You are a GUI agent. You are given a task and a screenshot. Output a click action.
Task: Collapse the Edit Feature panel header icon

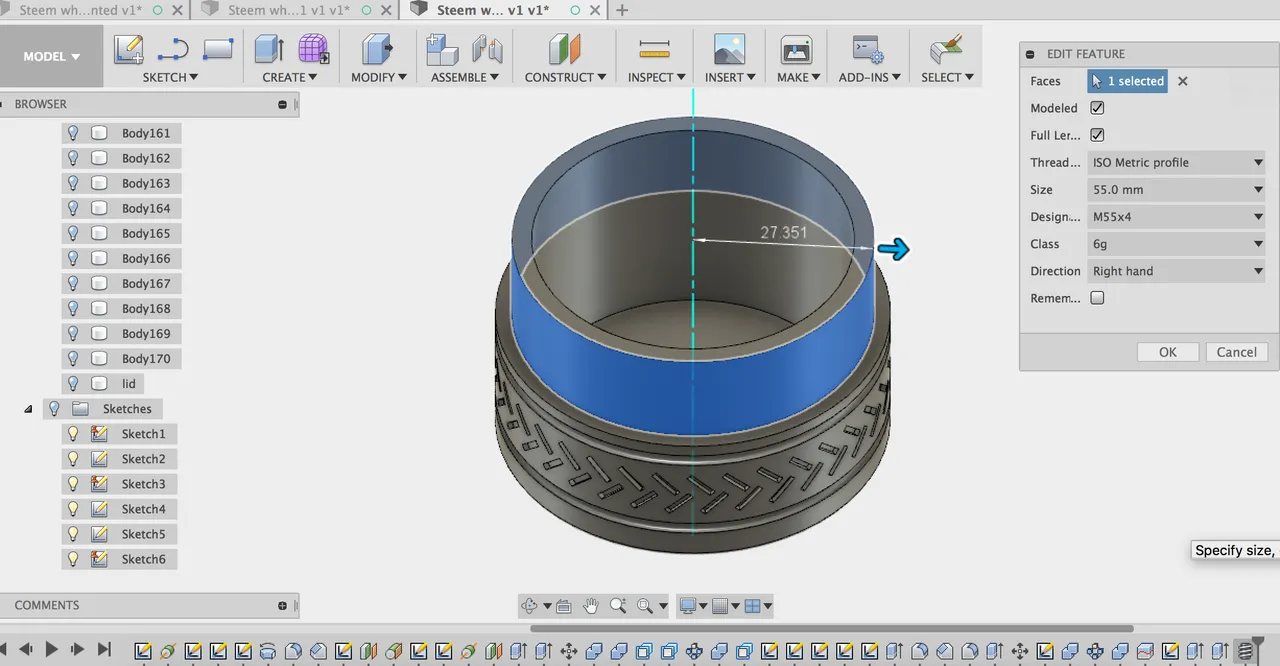(x=1031, y=54)
